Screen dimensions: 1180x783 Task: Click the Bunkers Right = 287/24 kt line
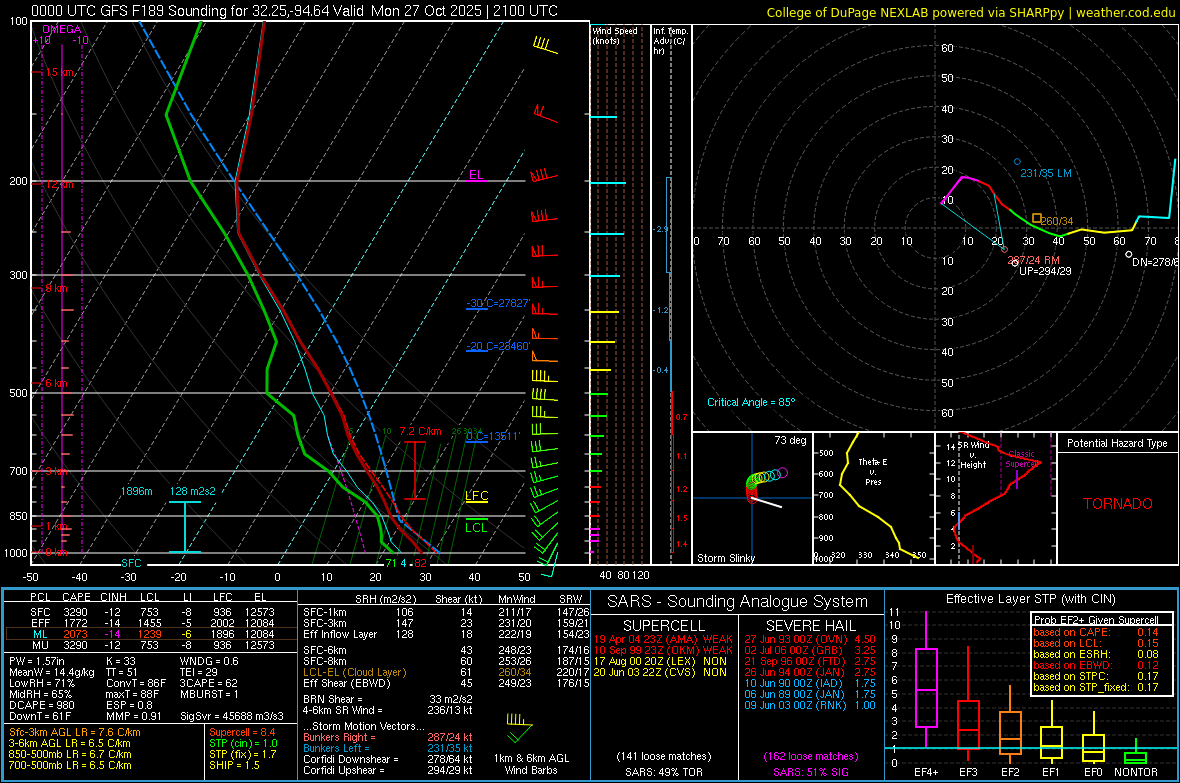pyautogui.click(x=388, y=737)
